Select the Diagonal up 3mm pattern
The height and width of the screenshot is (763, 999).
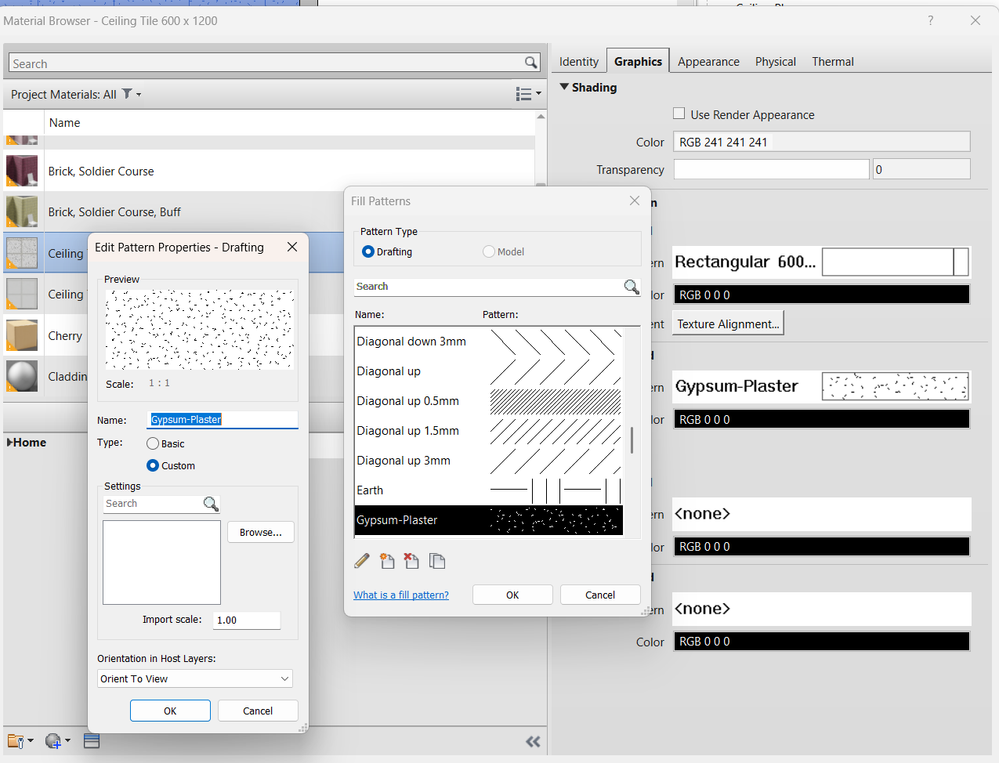click(x=489, y=460)
